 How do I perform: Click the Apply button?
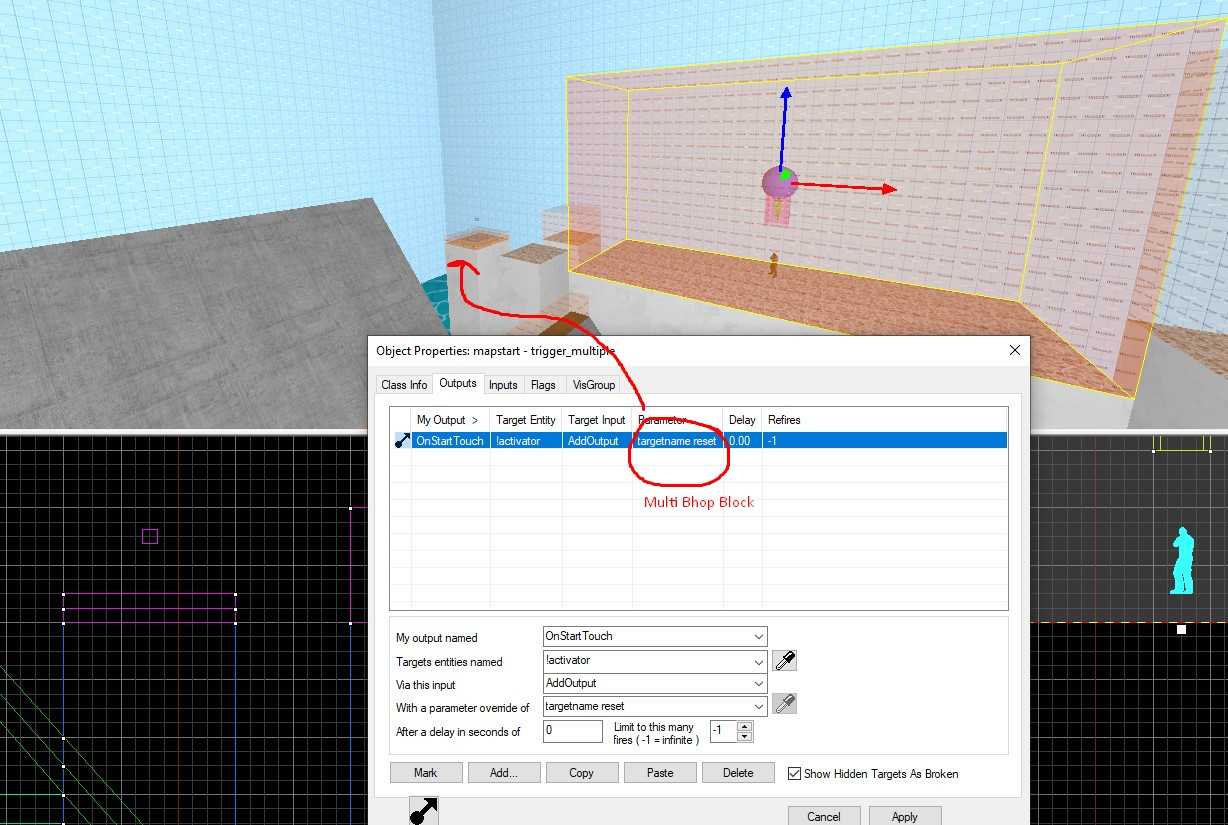(904, 816)
